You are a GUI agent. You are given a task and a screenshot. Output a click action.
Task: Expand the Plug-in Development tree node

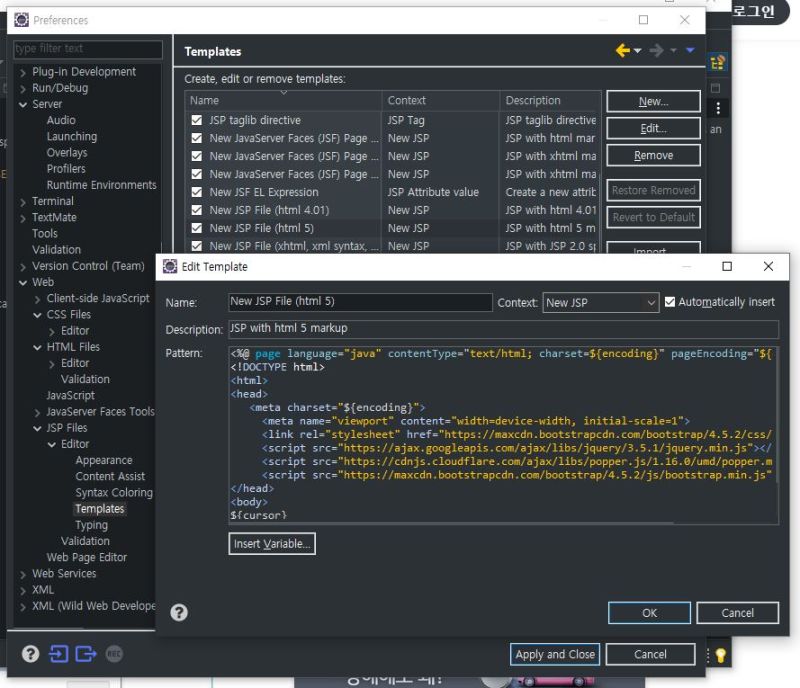coord(23,72)
